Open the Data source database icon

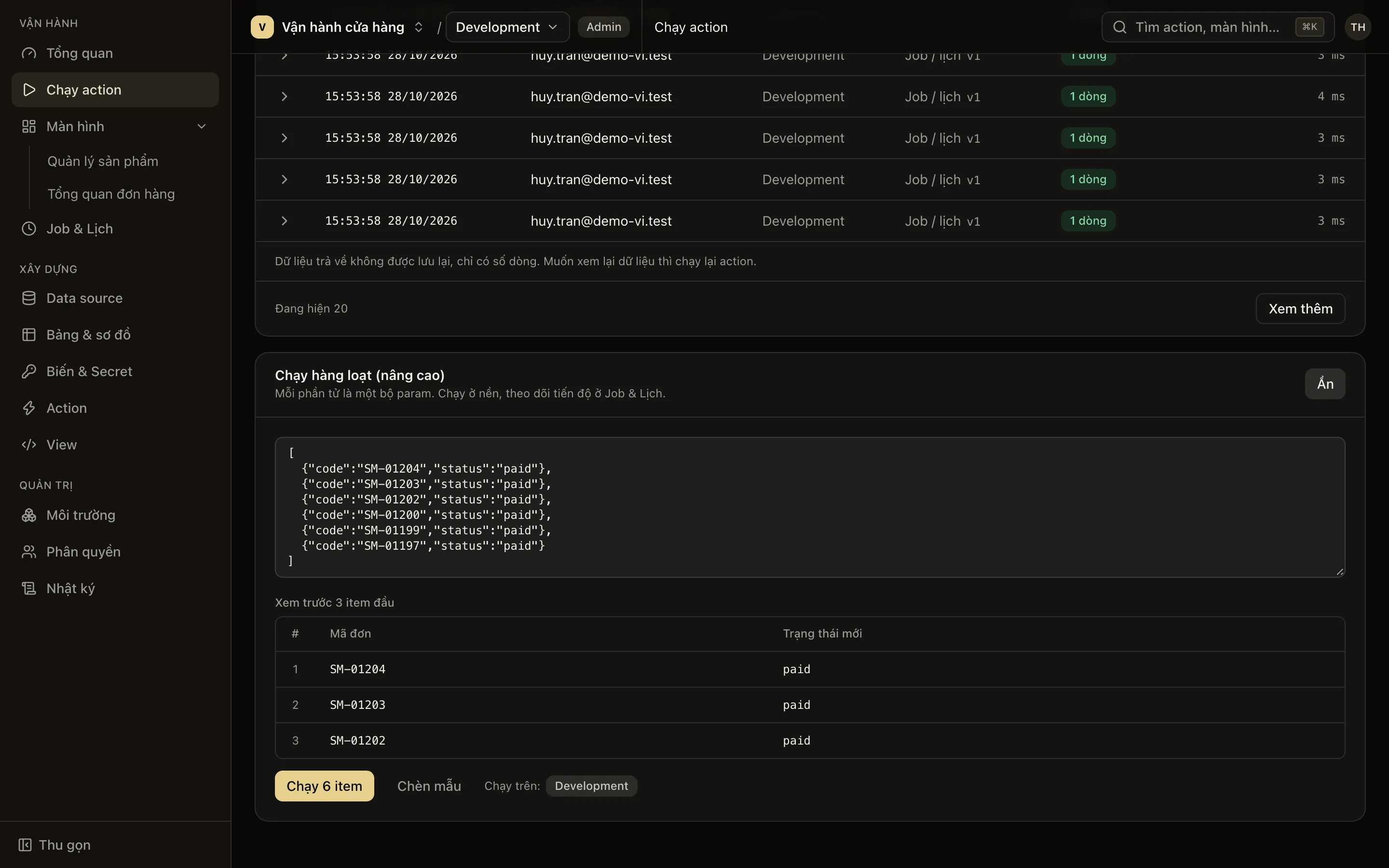[29, 298]
